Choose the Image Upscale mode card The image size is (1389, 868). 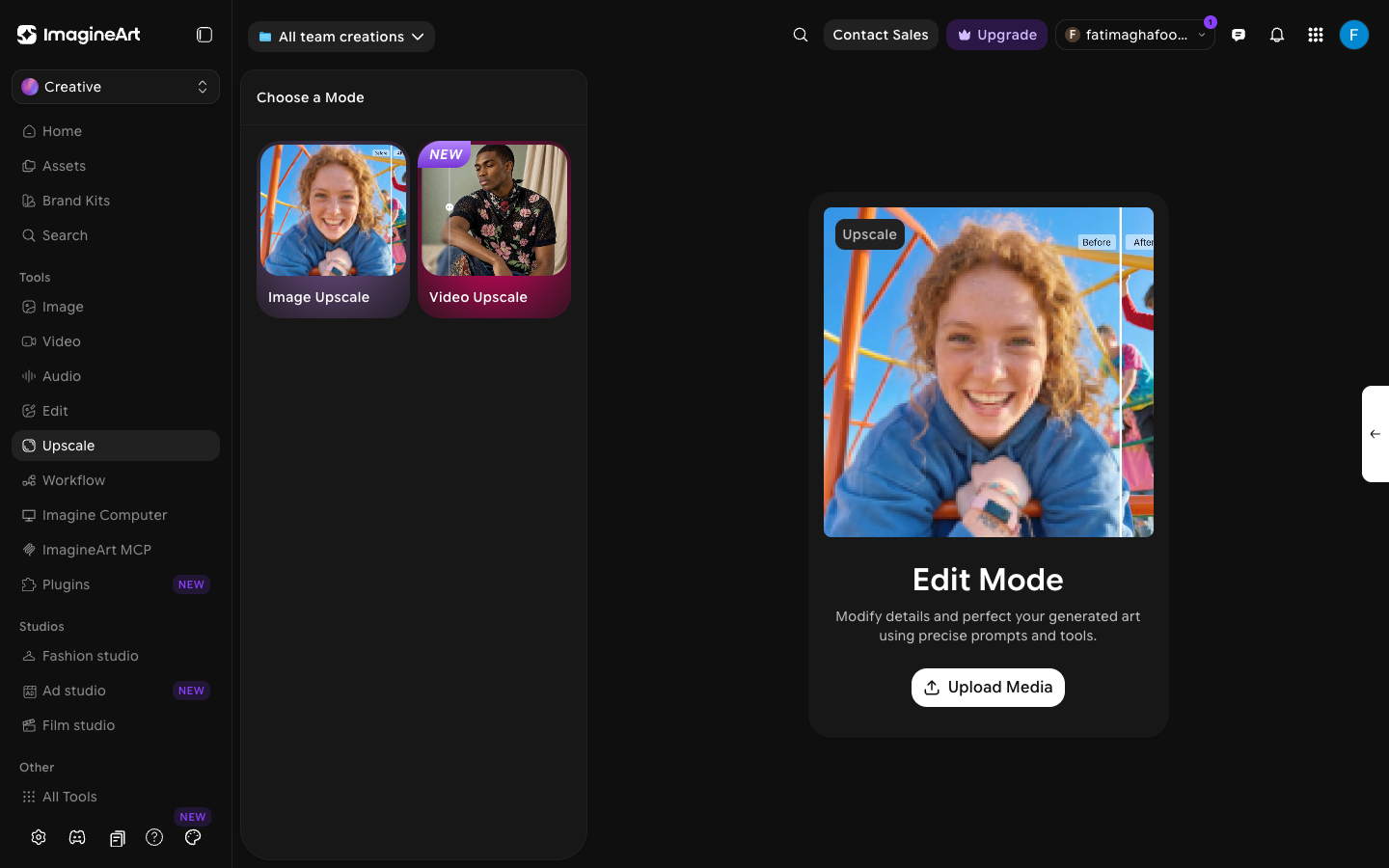334,230
